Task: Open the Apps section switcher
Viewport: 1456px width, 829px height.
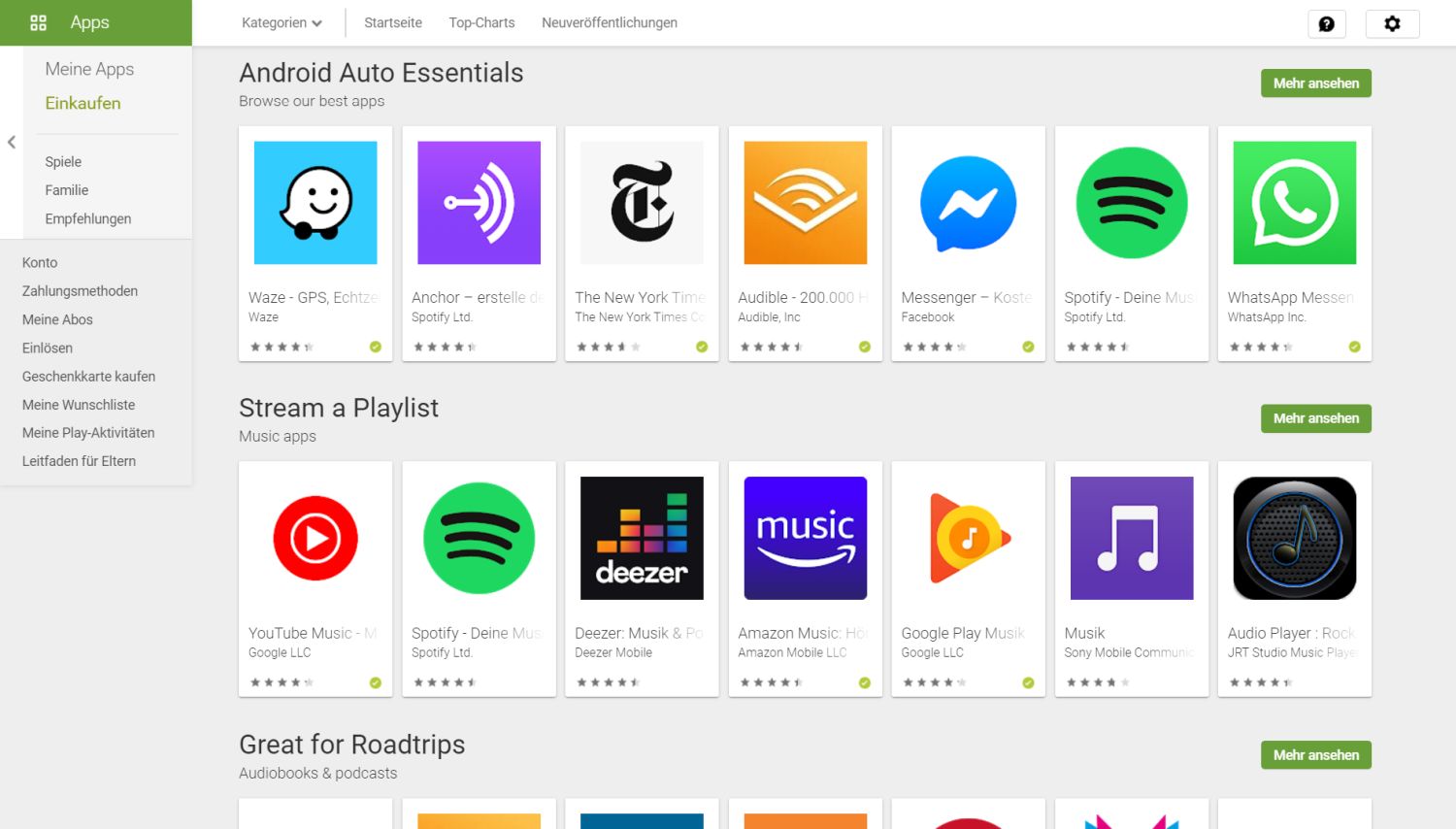Action: (x=70, y=22)
